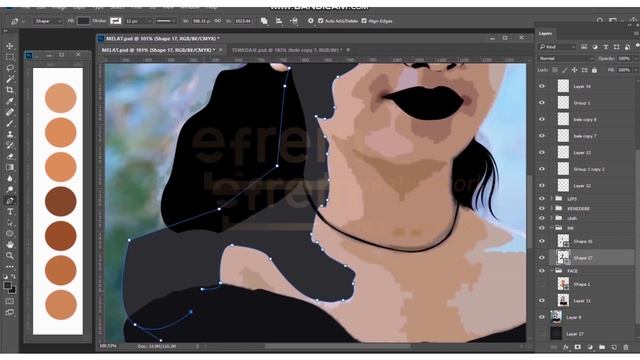The image size is (640, 360).
Task: Open the stroke line style dropdown
Action: (165, 21)
